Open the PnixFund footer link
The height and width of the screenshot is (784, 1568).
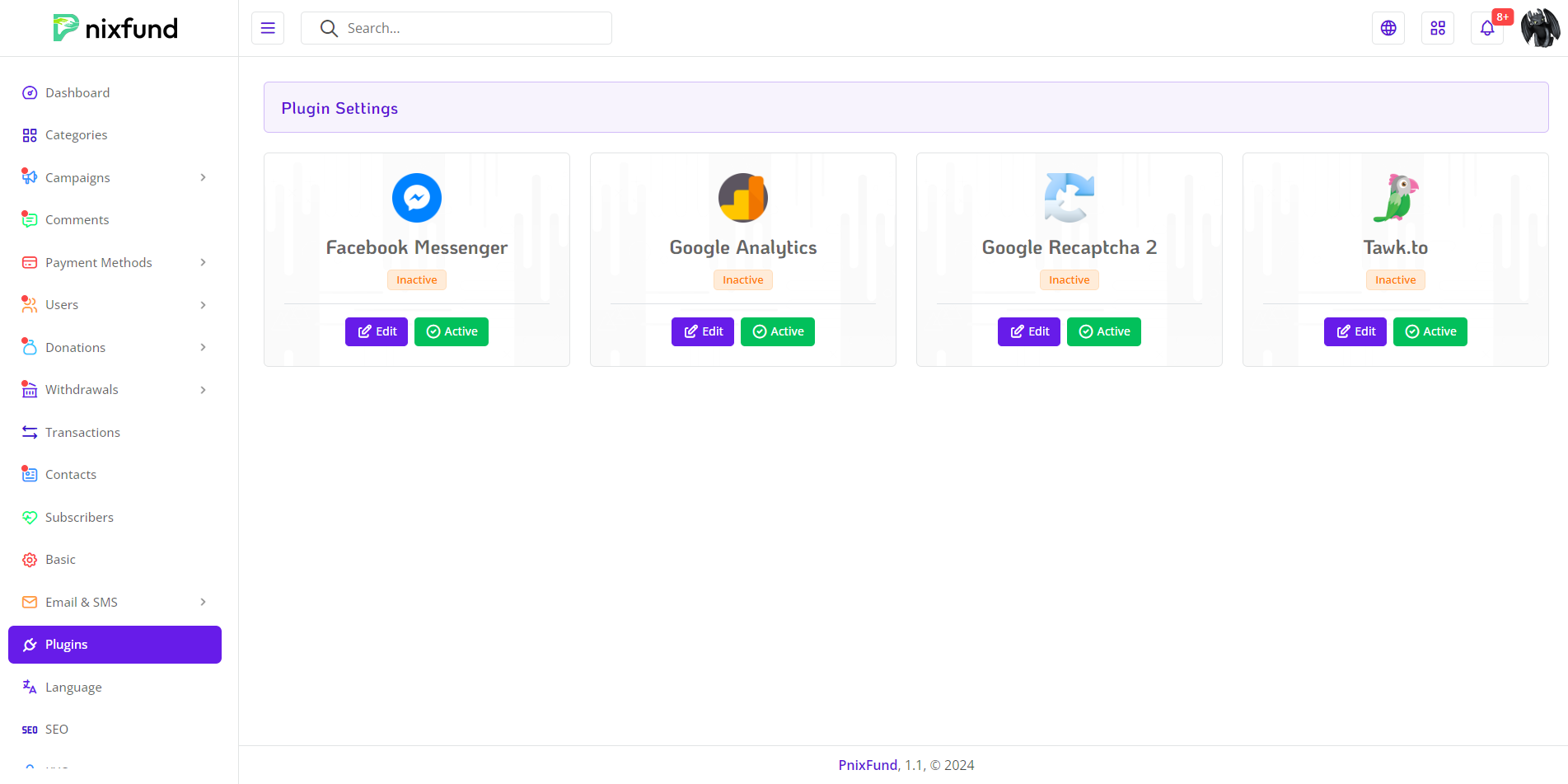pos(868,765)
